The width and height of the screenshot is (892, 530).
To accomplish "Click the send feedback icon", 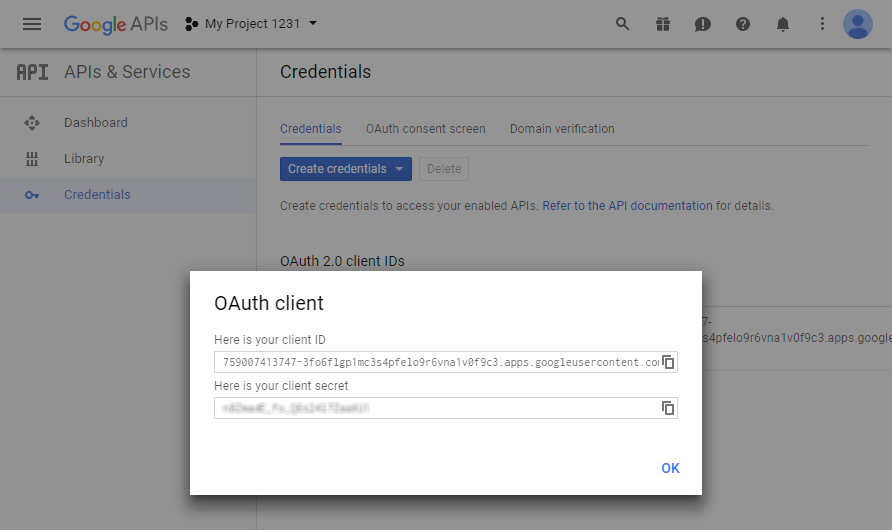I will [x=703, y=24].
